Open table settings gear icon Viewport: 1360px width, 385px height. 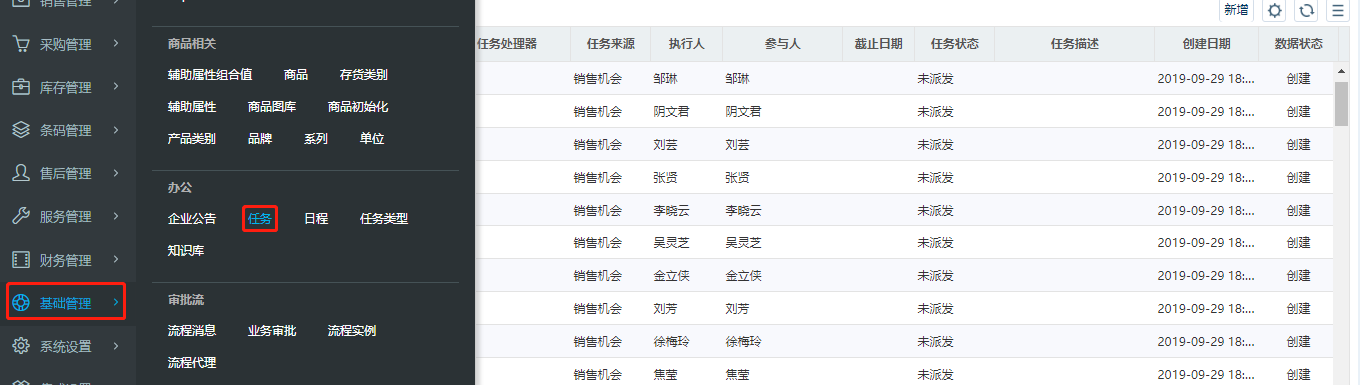pyautogui.click(x=1274, y=10)
